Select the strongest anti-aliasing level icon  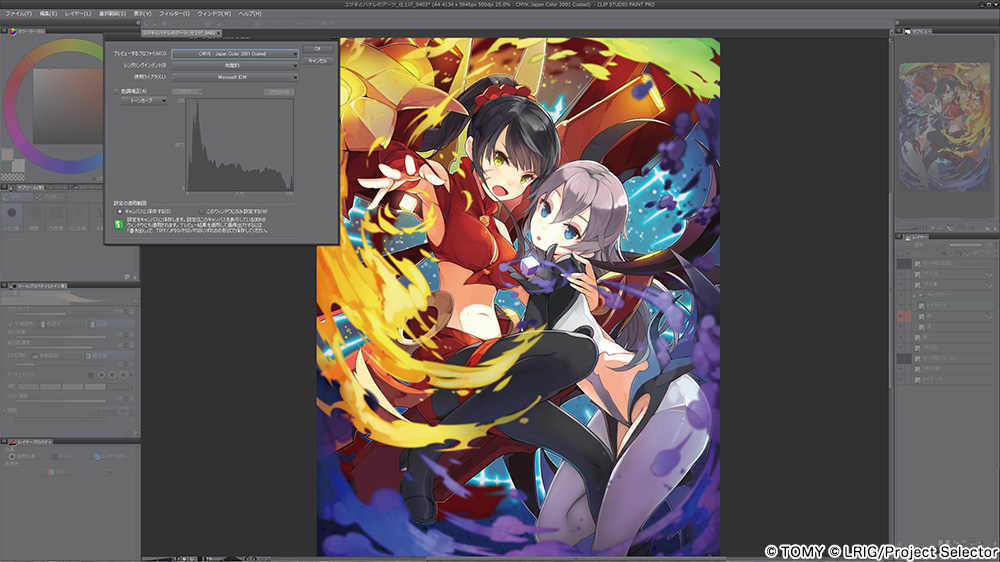coord(124,374)
